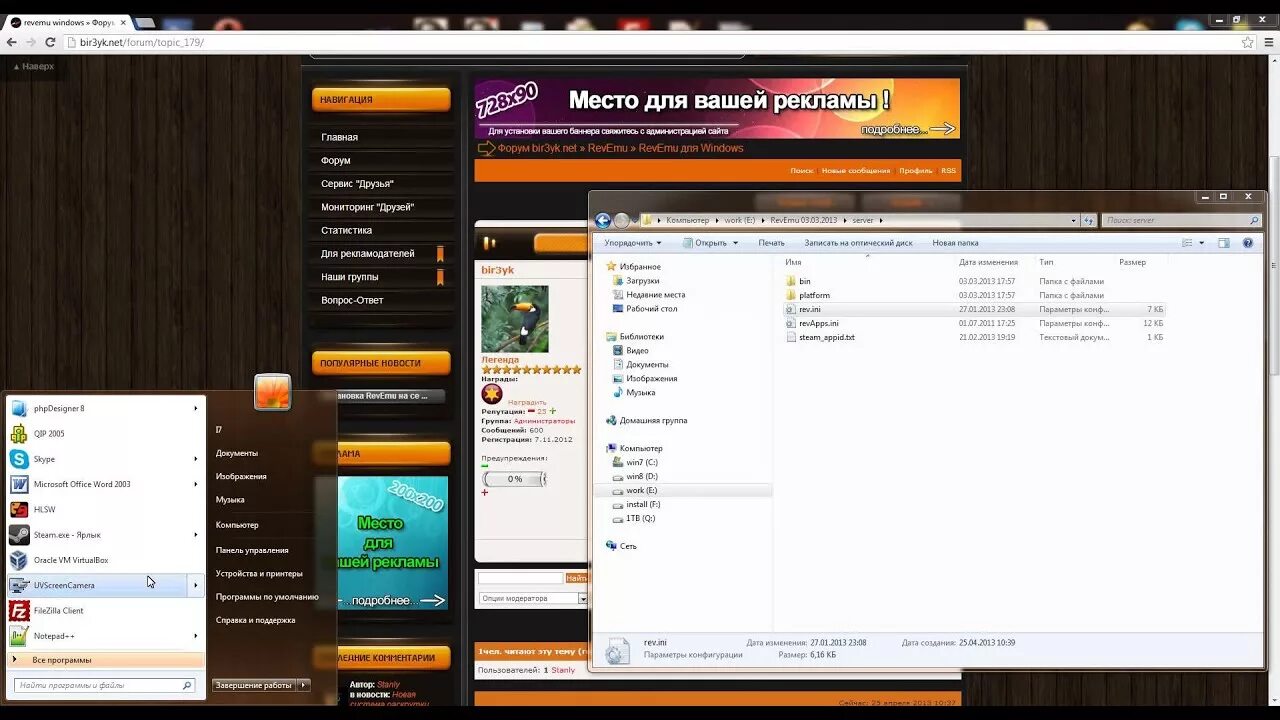Select the revApps.ini file
The width and height of the screenshot is (1280, 720).
tap(818, 323)
